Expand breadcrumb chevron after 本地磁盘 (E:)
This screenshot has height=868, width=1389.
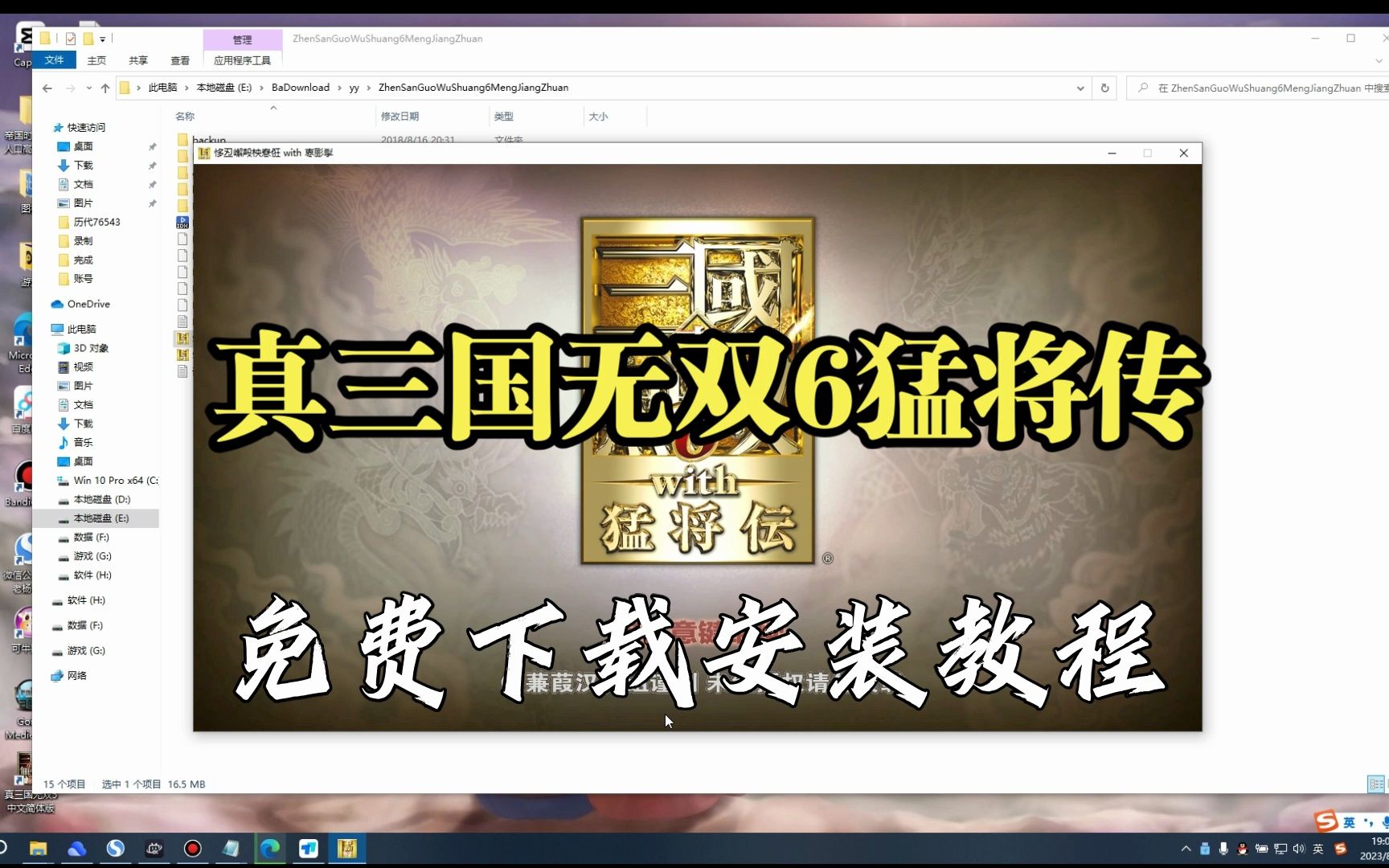[261, 88]
